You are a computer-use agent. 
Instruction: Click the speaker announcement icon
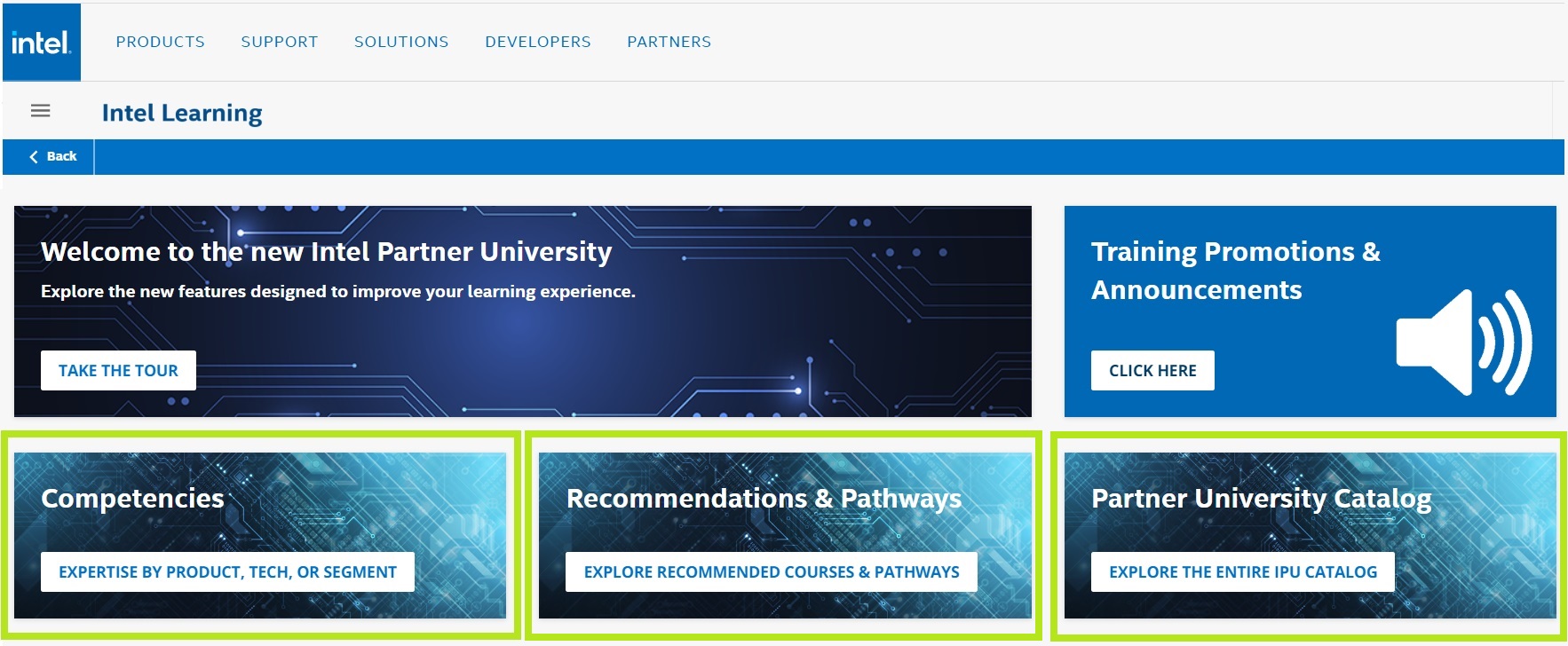1463,343
